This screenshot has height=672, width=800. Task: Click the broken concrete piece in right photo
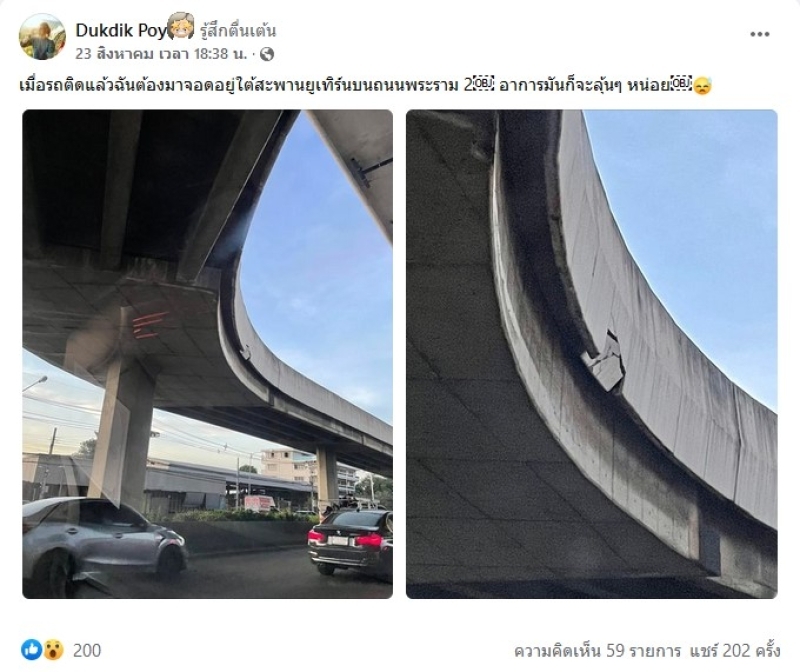(x=605, y=360)
